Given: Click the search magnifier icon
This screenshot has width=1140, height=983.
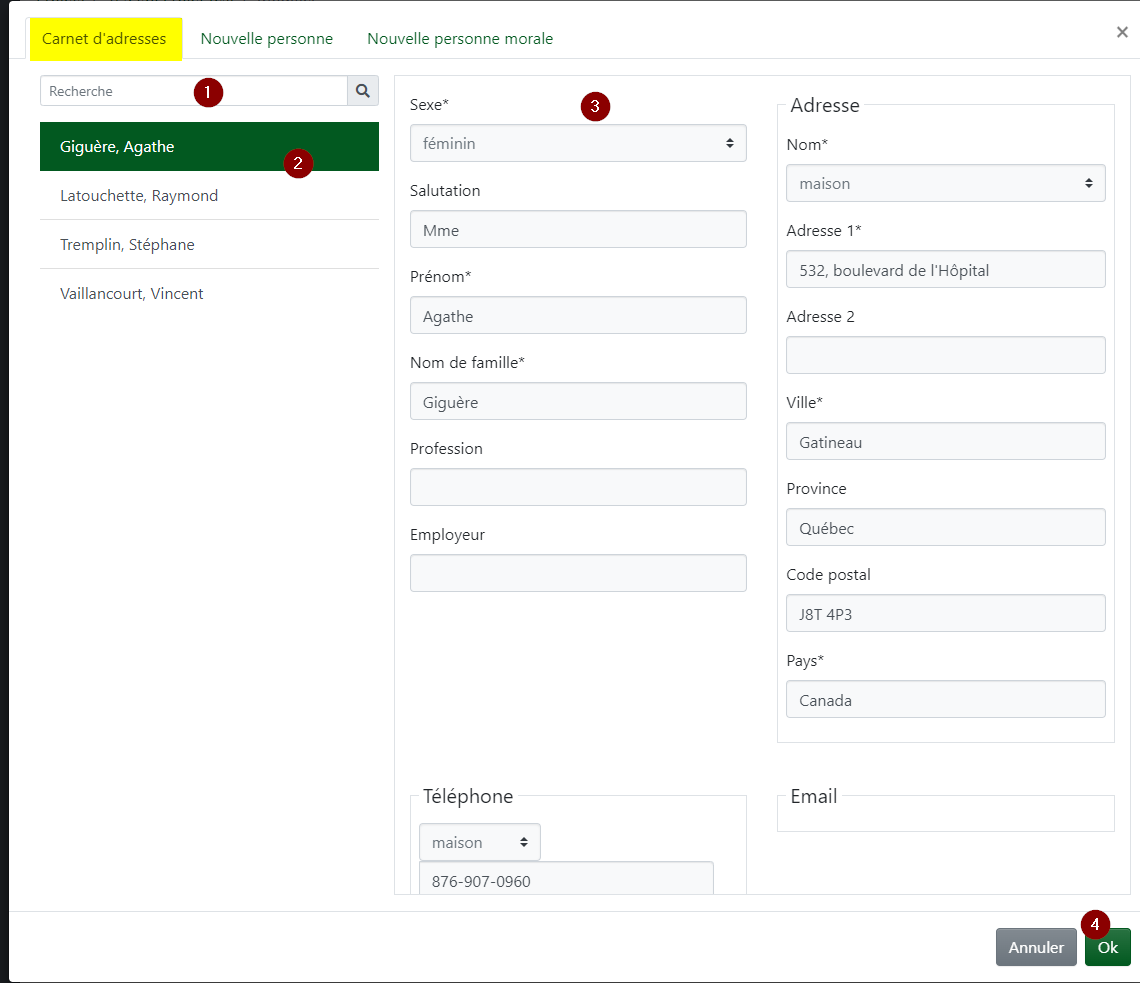Looking at the screenshot, I should click(x=363, y=91).
